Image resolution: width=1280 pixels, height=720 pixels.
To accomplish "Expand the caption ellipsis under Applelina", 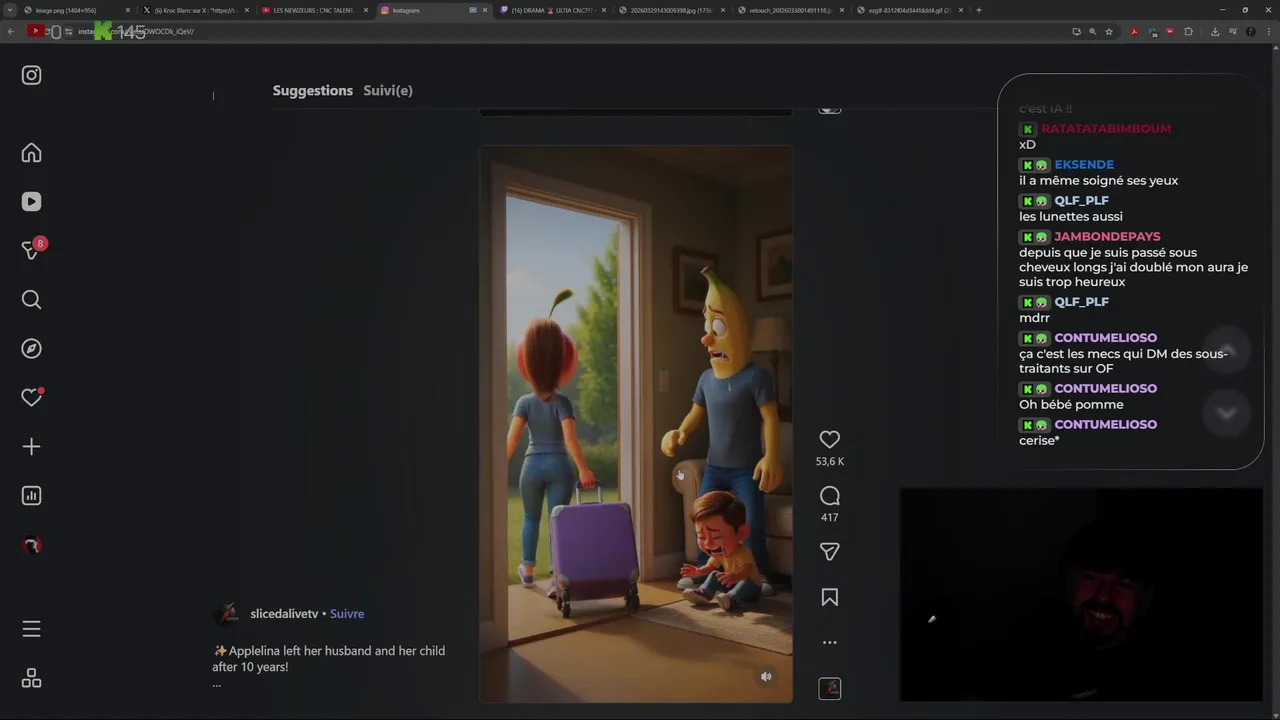I will tap(216, 684).
